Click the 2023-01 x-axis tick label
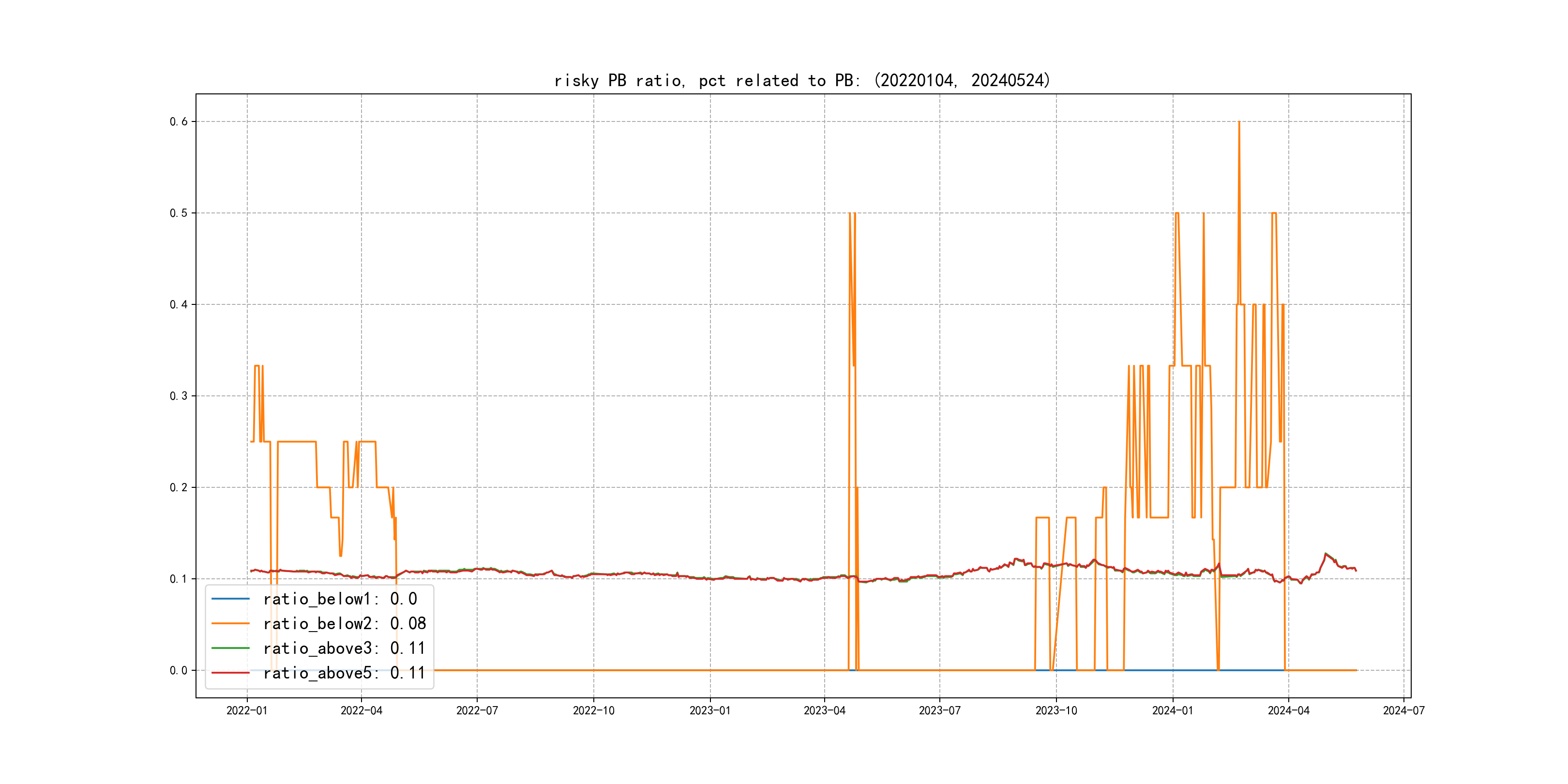1568x784 pixels. coord(710,710)
